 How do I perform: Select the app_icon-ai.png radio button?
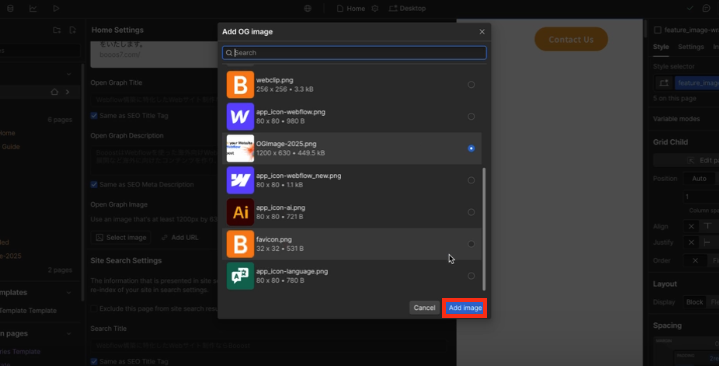tap(471, 212)
